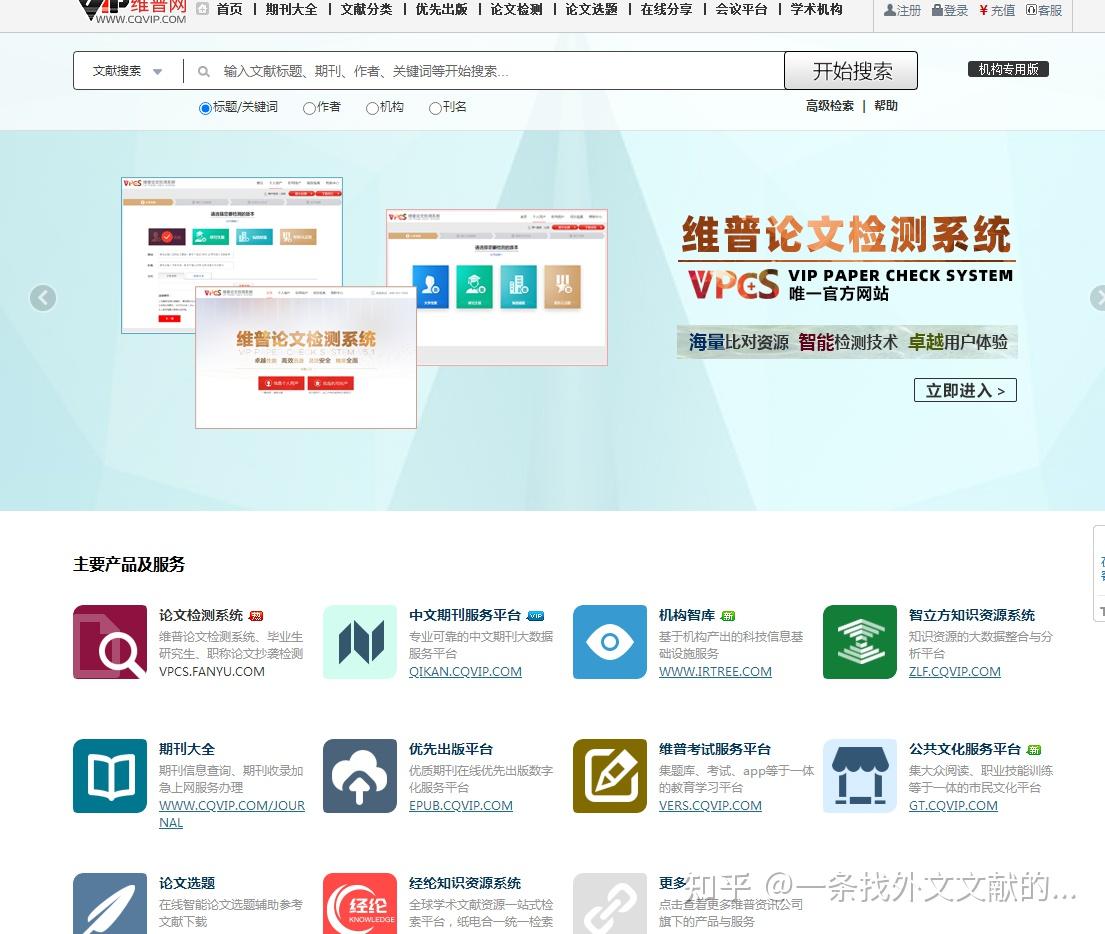Open 期刊大全 in top navigation
1105x934 pixels.
[291, 9]
